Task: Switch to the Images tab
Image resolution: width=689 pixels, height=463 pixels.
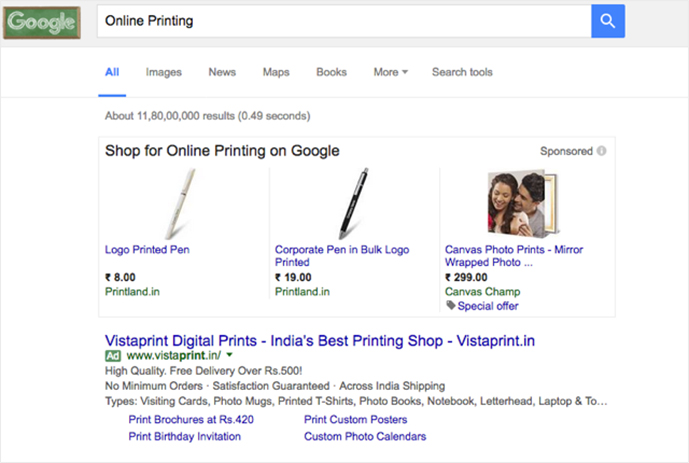Action: point(163,72)
